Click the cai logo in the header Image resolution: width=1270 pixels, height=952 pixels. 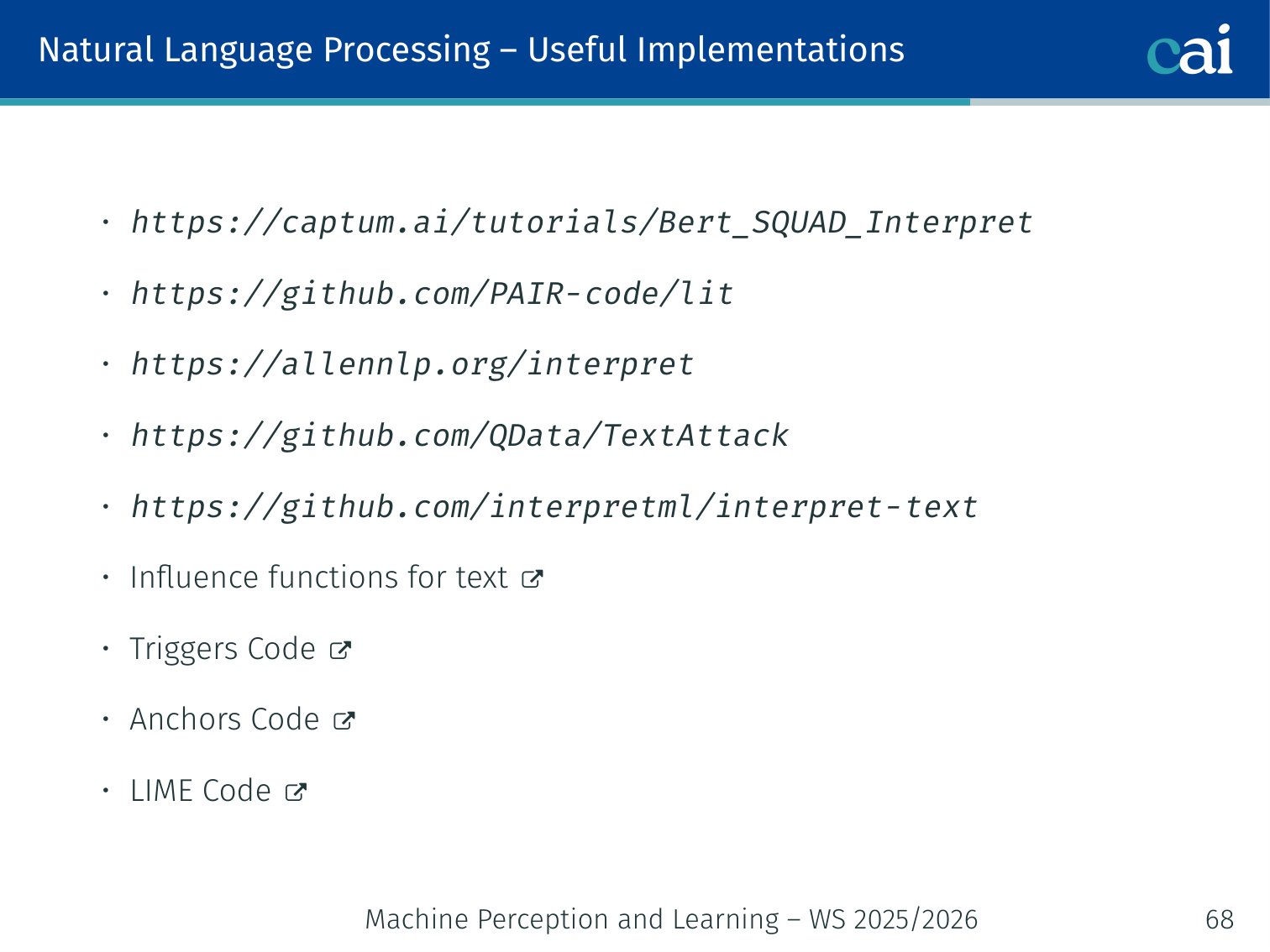coord(1189,50)
